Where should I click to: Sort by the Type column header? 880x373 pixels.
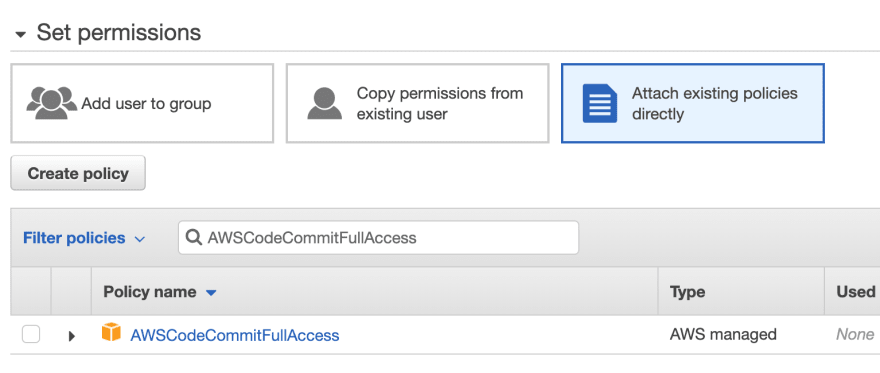pos(688,292)
